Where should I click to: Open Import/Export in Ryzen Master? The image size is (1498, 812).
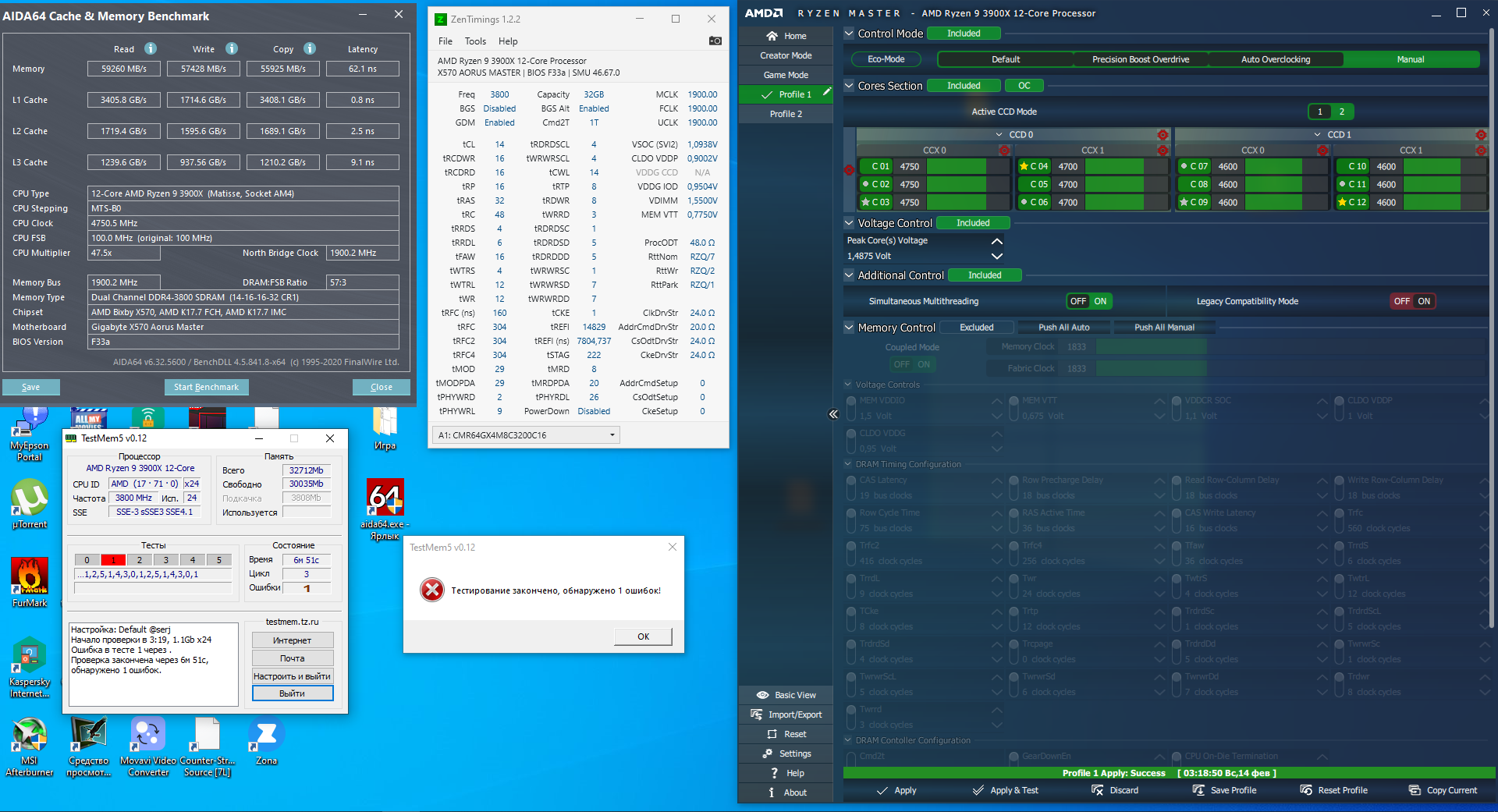coord(786,714)
